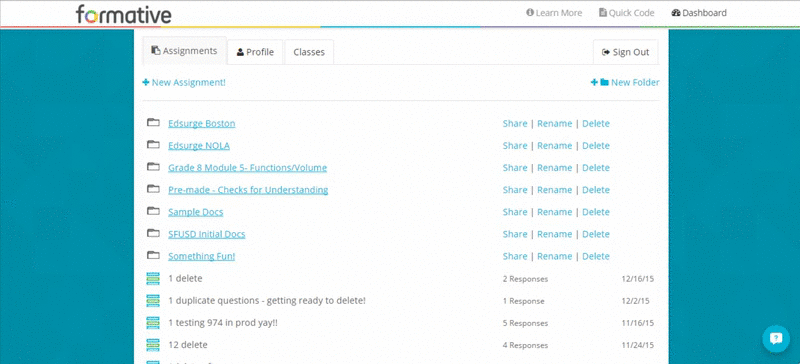Image resolution: width=800 pixels, height=364 pixels.
Task: Sign Out of the account
Action: click(x=626, y=52)
